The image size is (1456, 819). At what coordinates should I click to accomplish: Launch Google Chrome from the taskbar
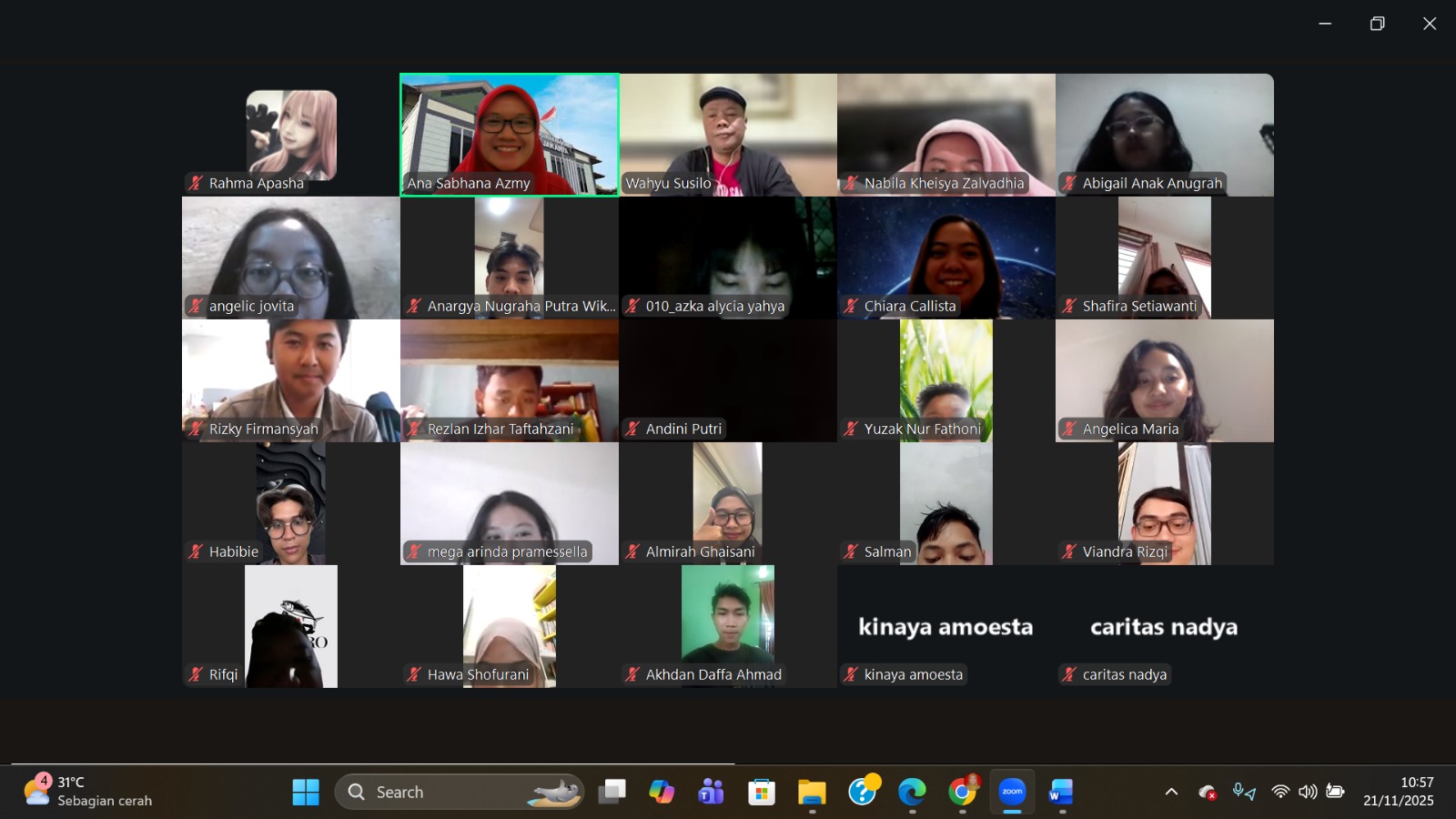962,792
